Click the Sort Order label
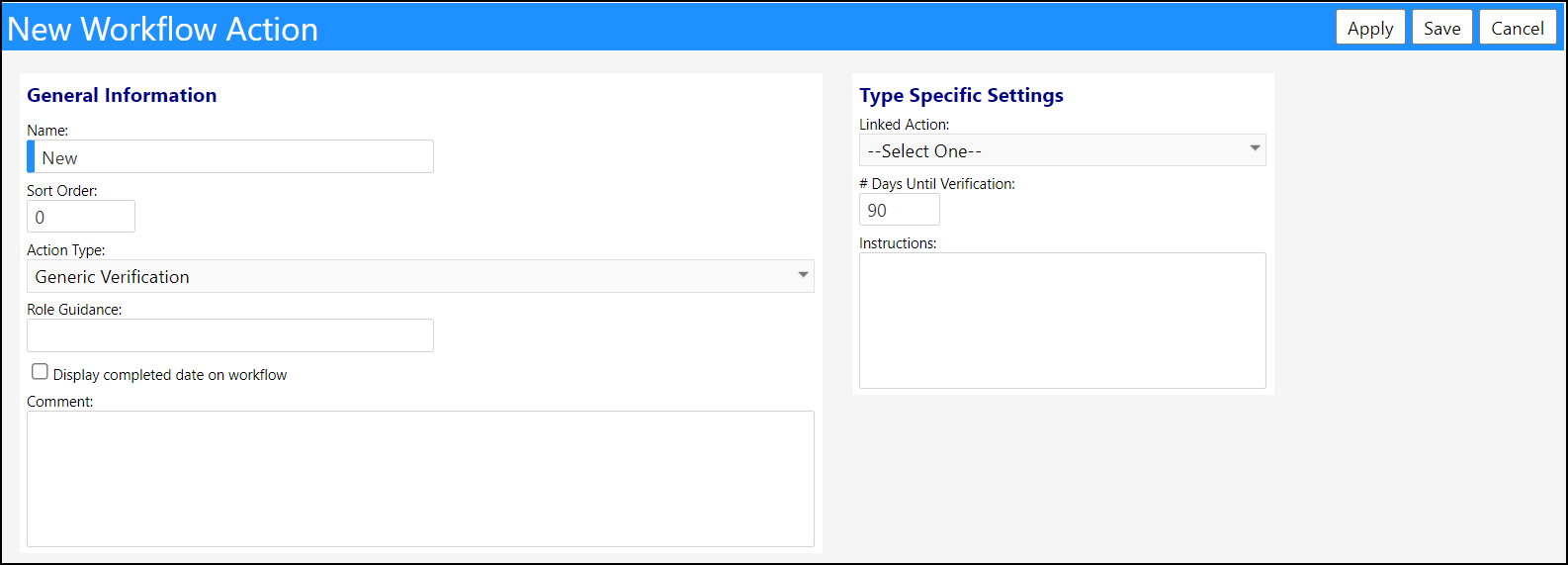This screenshot has height=565, width=1568. coord(62,191)
